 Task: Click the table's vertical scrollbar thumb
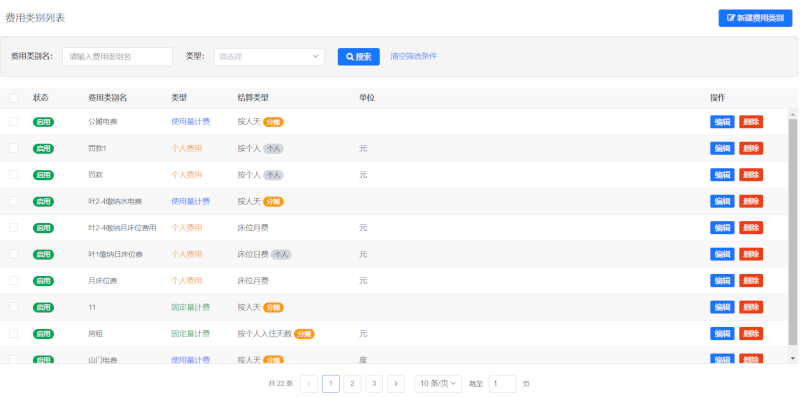[x=792, y=232]
